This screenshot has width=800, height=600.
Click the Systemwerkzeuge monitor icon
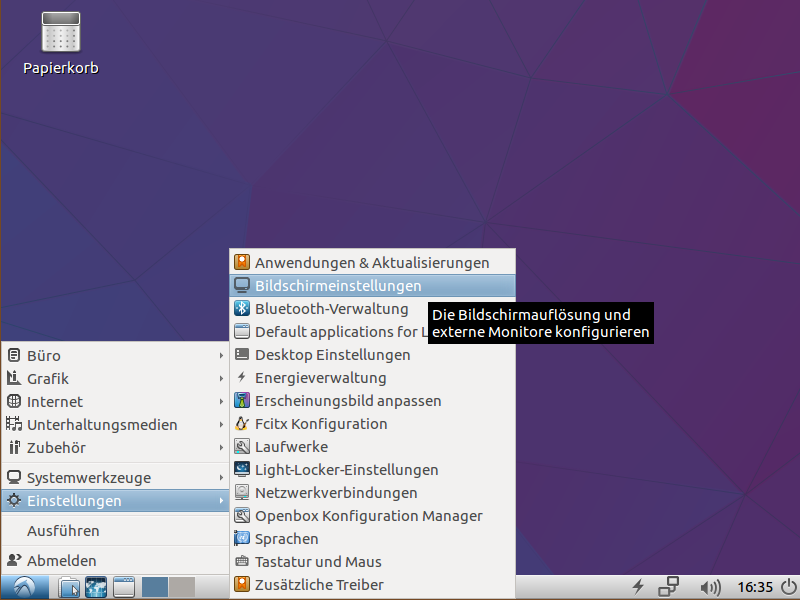pyautogui.click(x=14, y=478)
